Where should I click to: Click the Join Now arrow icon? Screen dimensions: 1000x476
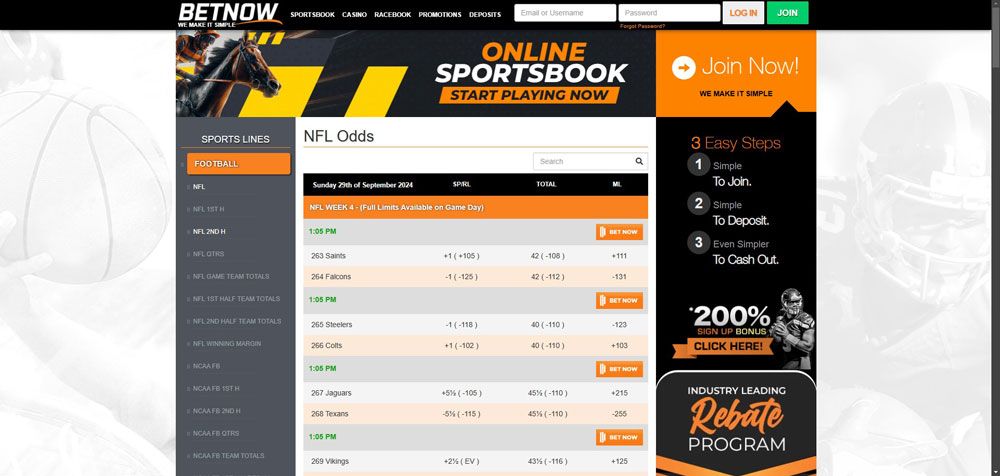click(683, 68)
